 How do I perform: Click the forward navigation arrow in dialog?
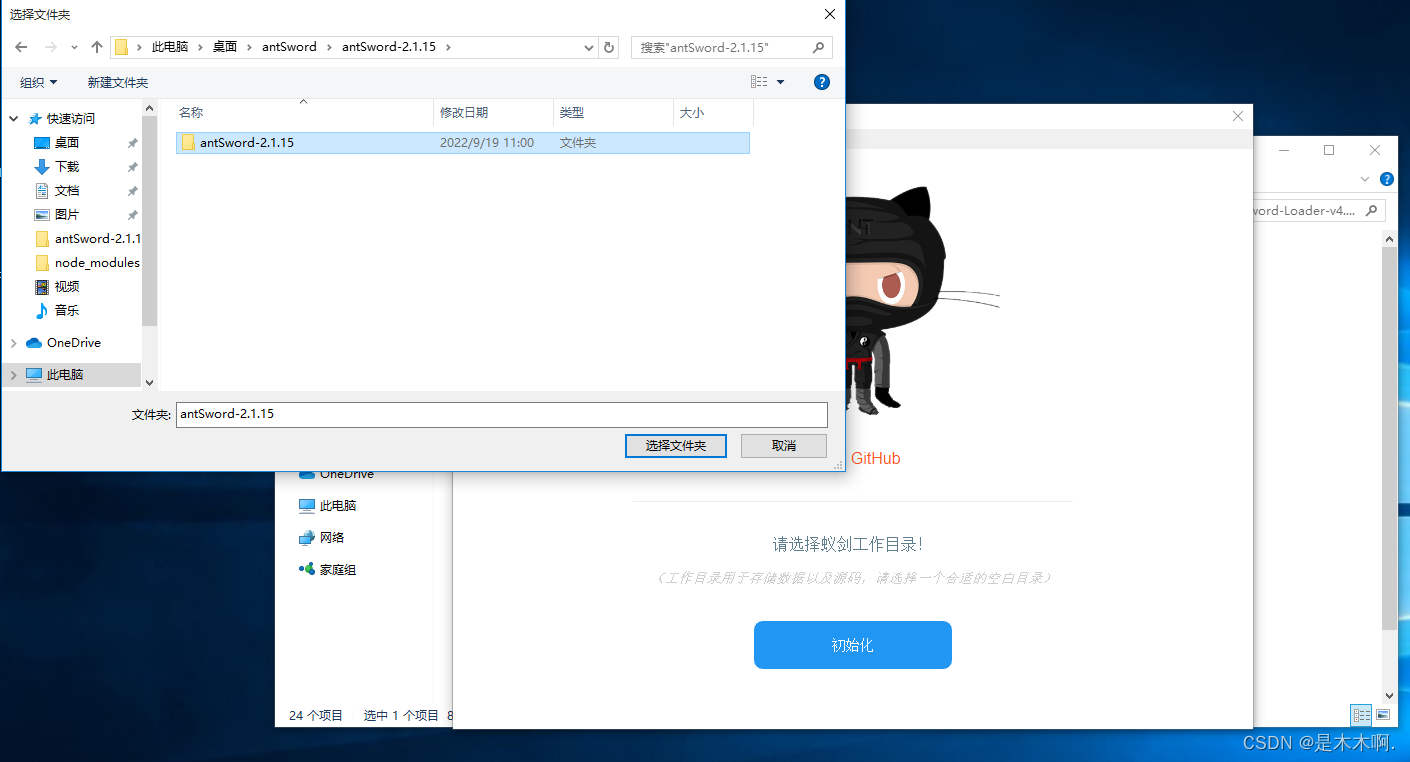tap(50, 47)
